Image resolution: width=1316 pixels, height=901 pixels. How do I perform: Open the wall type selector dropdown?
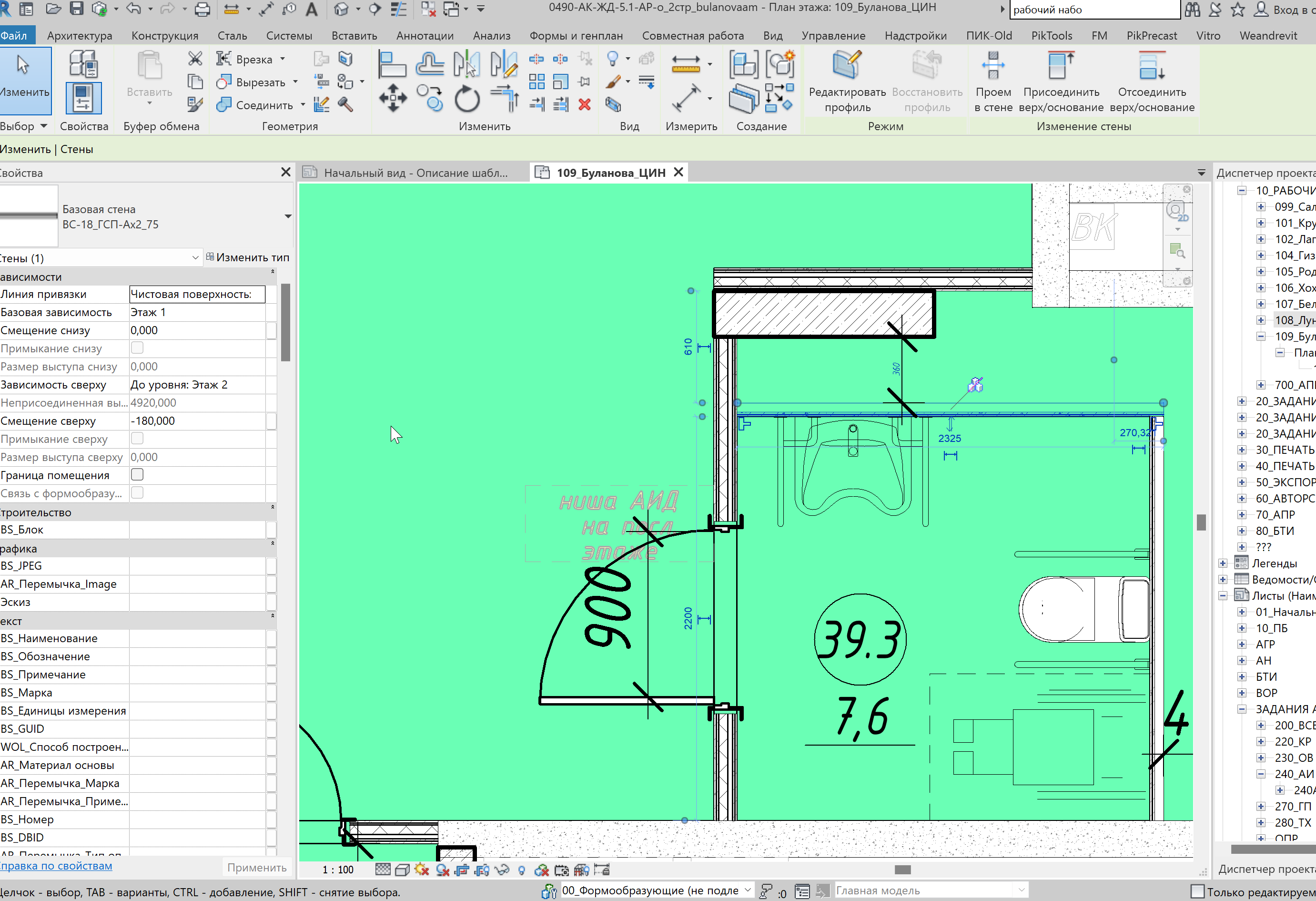(x=288, y=216)
